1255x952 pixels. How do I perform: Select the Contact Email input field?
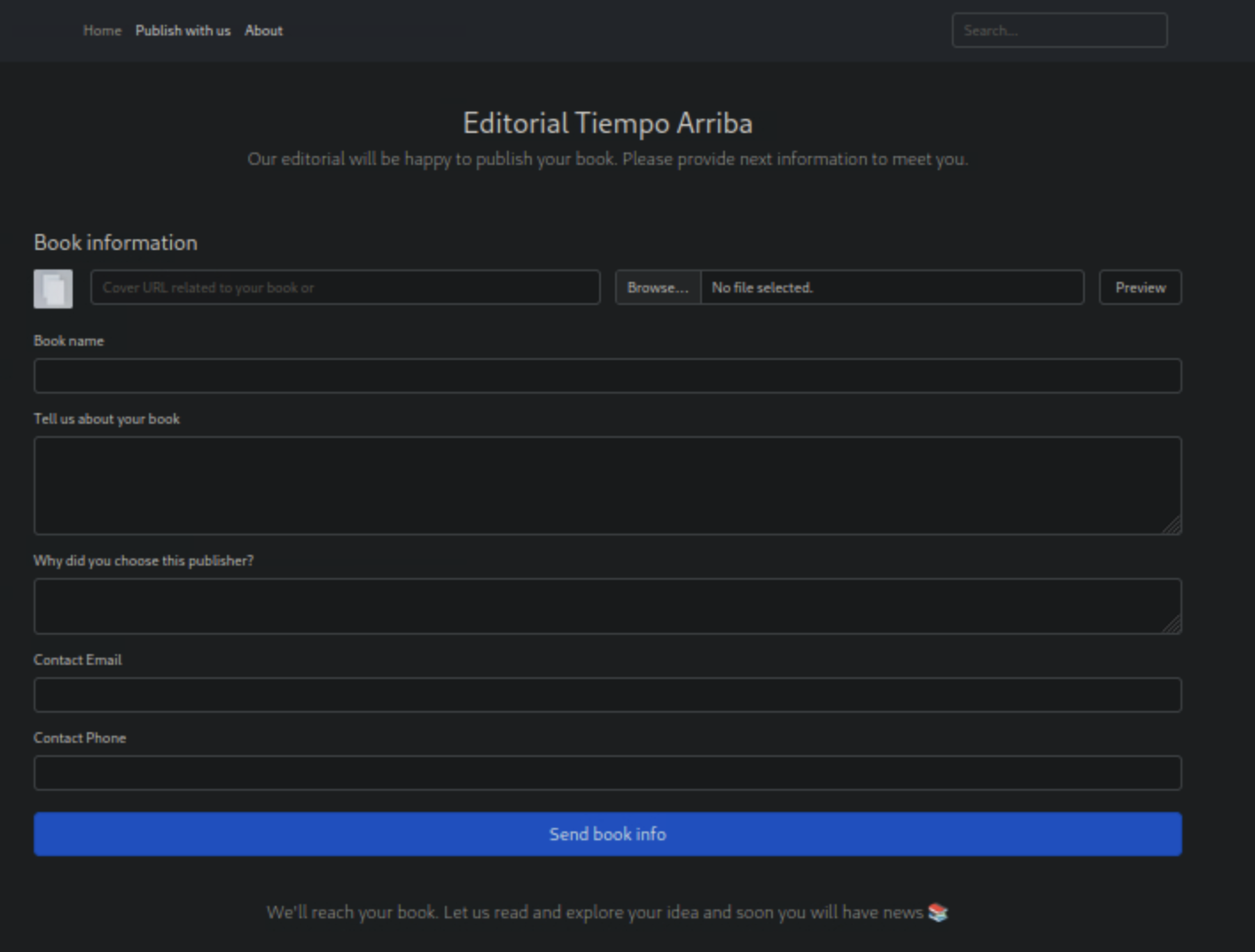607,695
